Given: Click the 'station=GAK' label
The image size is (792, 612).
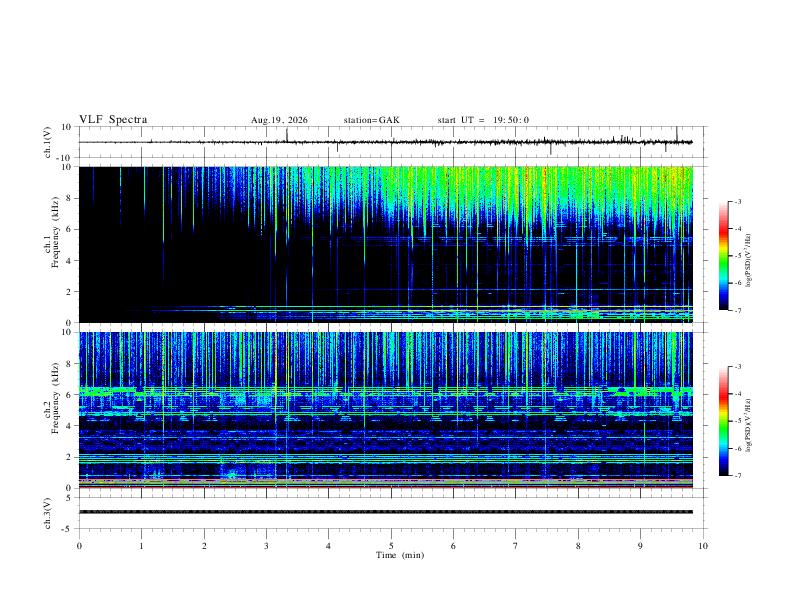Looking at the screenshot, I should coord(372,120).
